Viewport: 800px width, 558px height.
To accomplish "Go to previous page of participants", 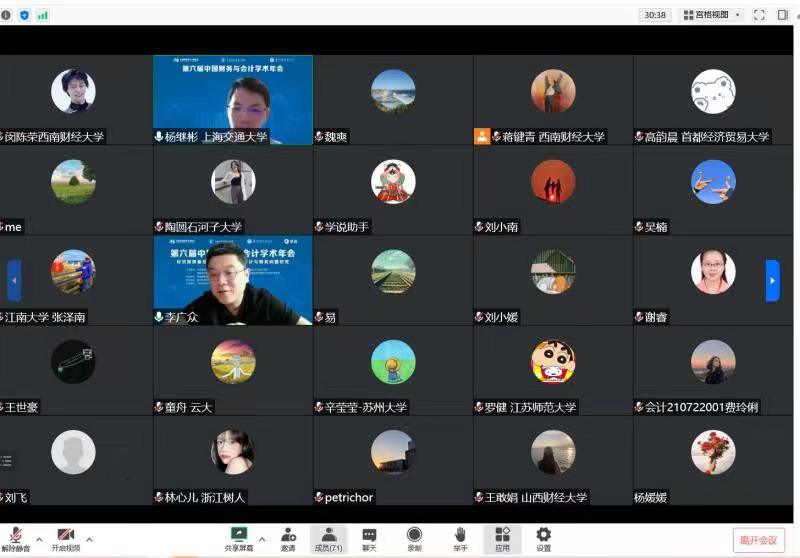I will [x=14, y=280].
